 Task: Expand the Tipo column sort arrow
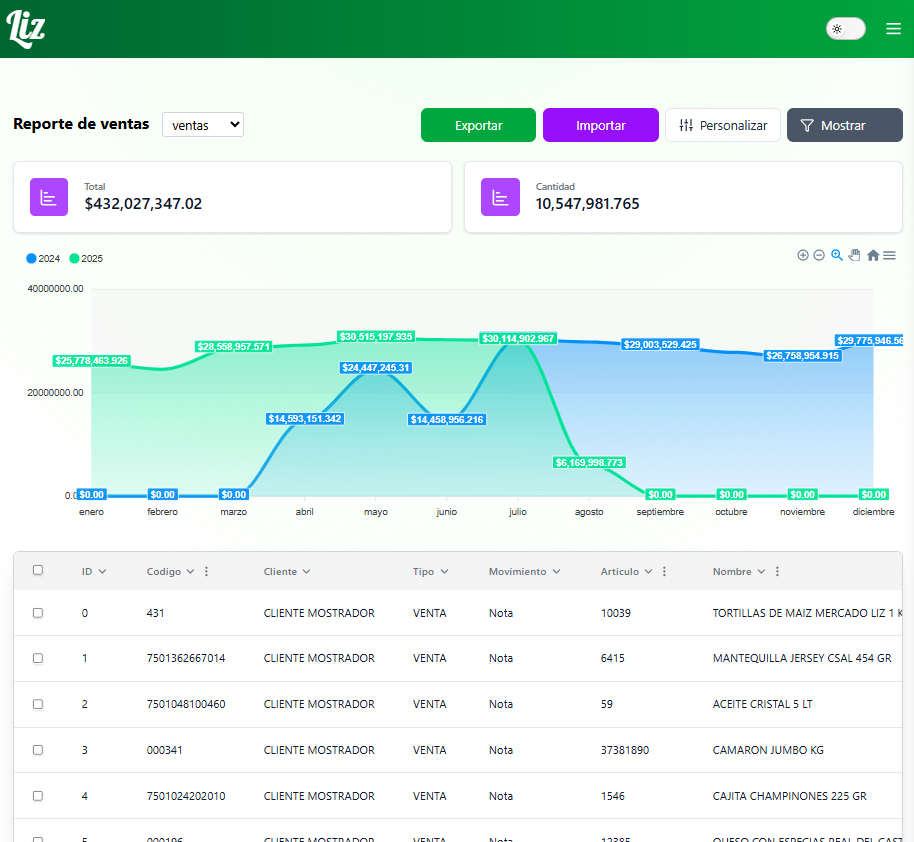click(x=444, y=572)
